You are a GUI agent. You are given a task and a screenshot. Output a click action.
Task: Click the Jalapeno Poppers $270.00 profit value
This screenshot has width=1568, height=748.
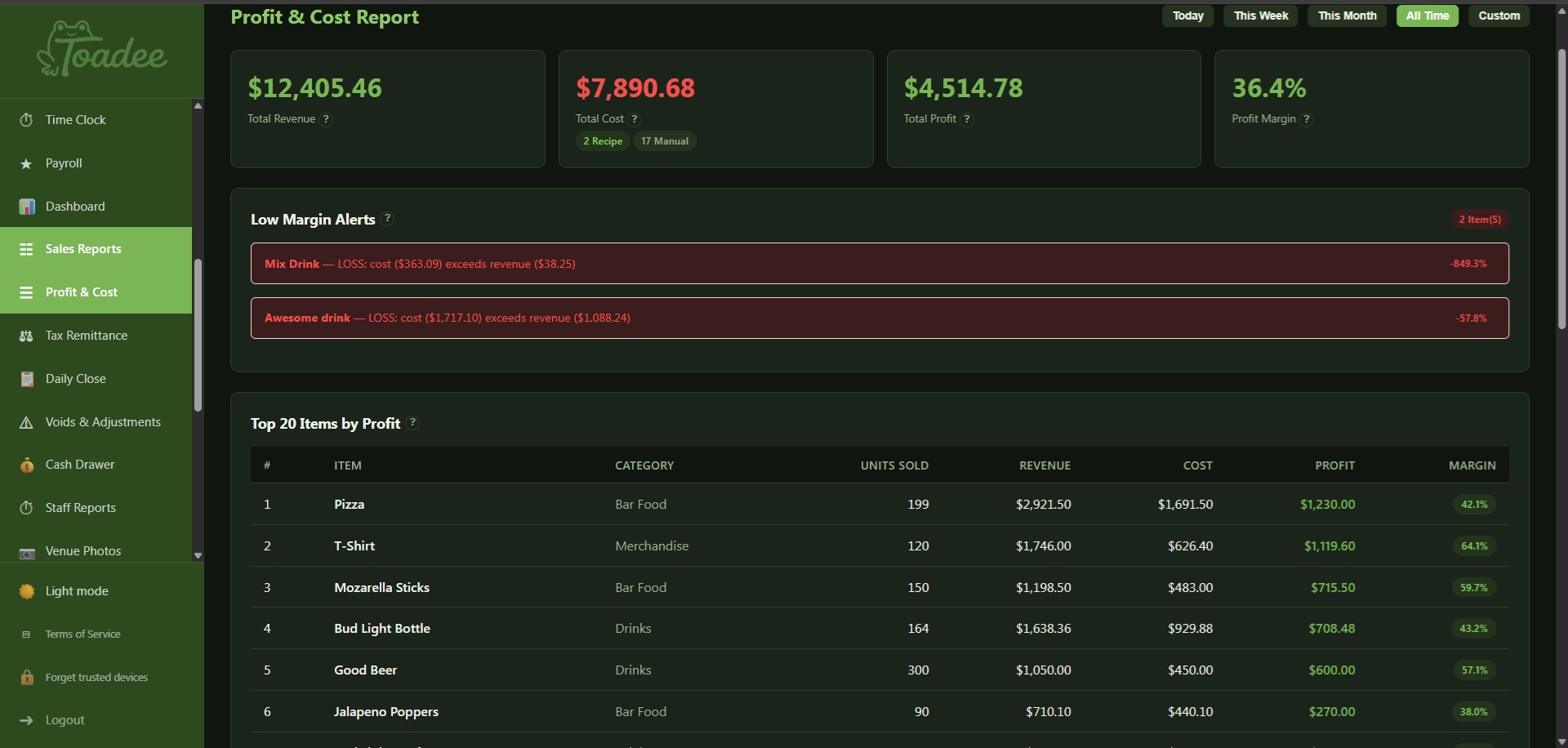click(1332, 712)
